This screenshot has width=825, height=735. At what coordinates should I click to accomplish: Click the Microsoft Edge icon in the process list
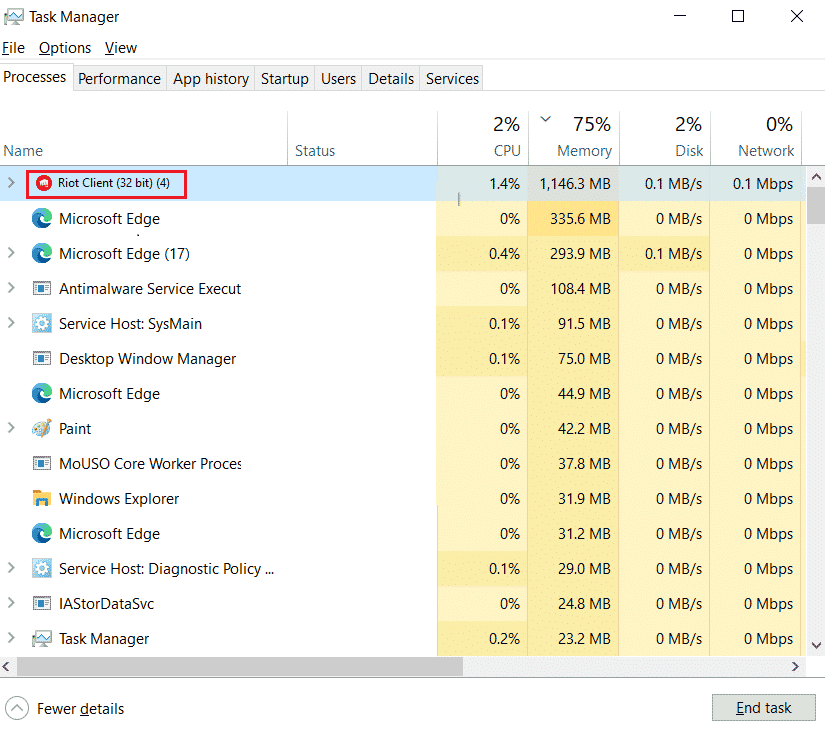point(41,218)
